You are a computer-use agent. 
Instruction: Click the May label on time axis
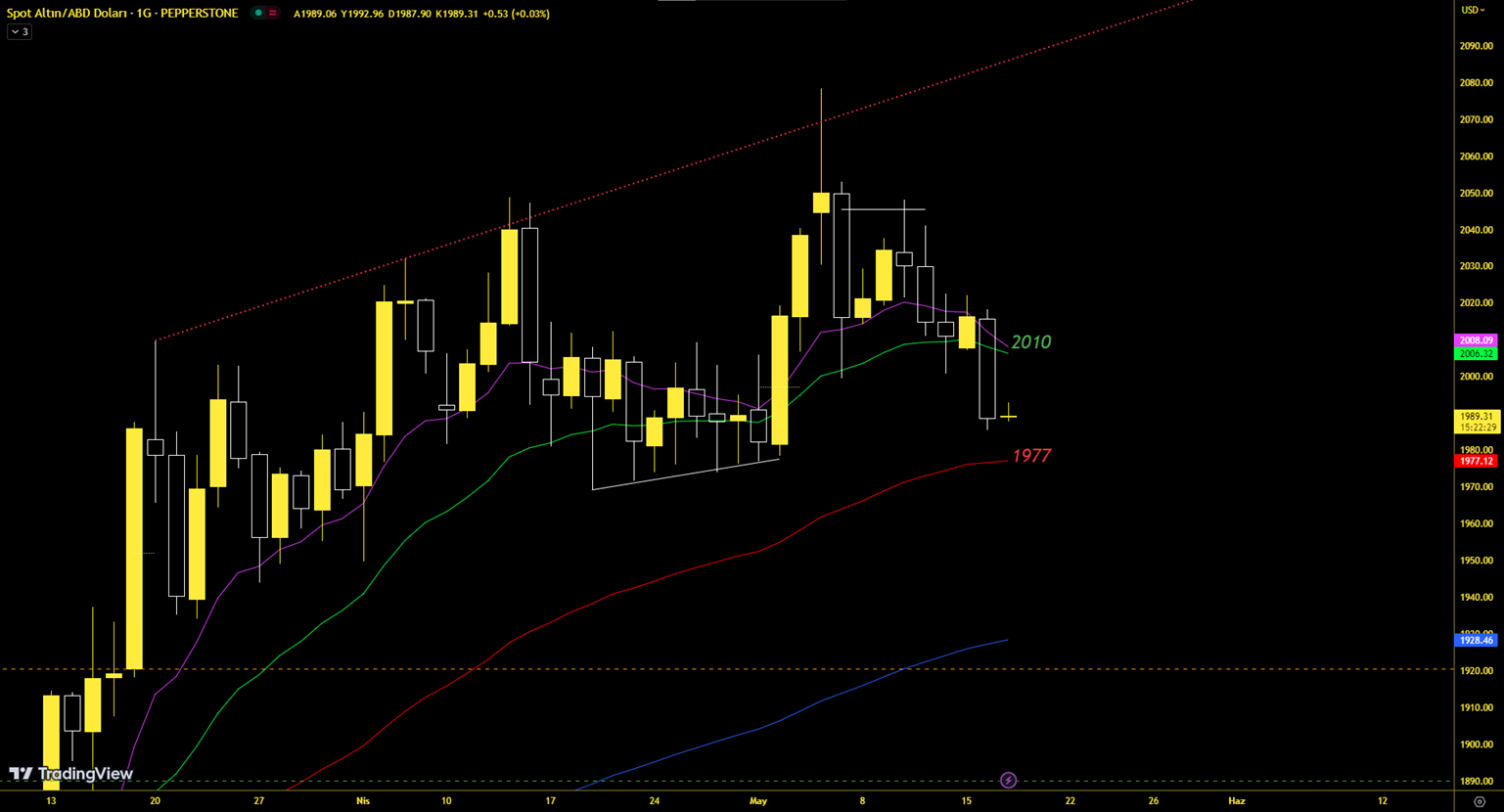pos(757,800)
